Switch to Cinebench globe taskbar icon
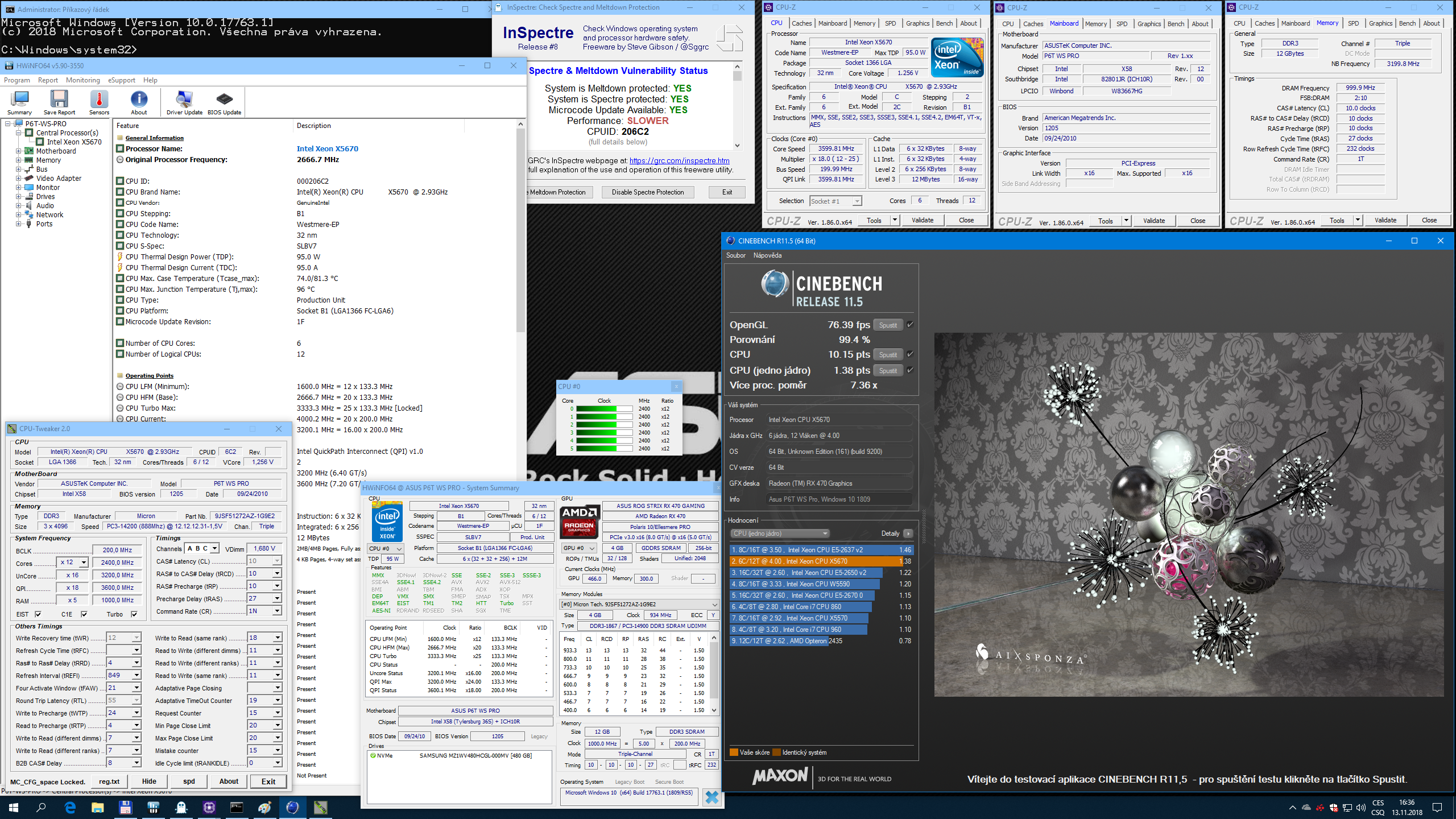Screen dimensions: 1456x819 pos(292,808)
